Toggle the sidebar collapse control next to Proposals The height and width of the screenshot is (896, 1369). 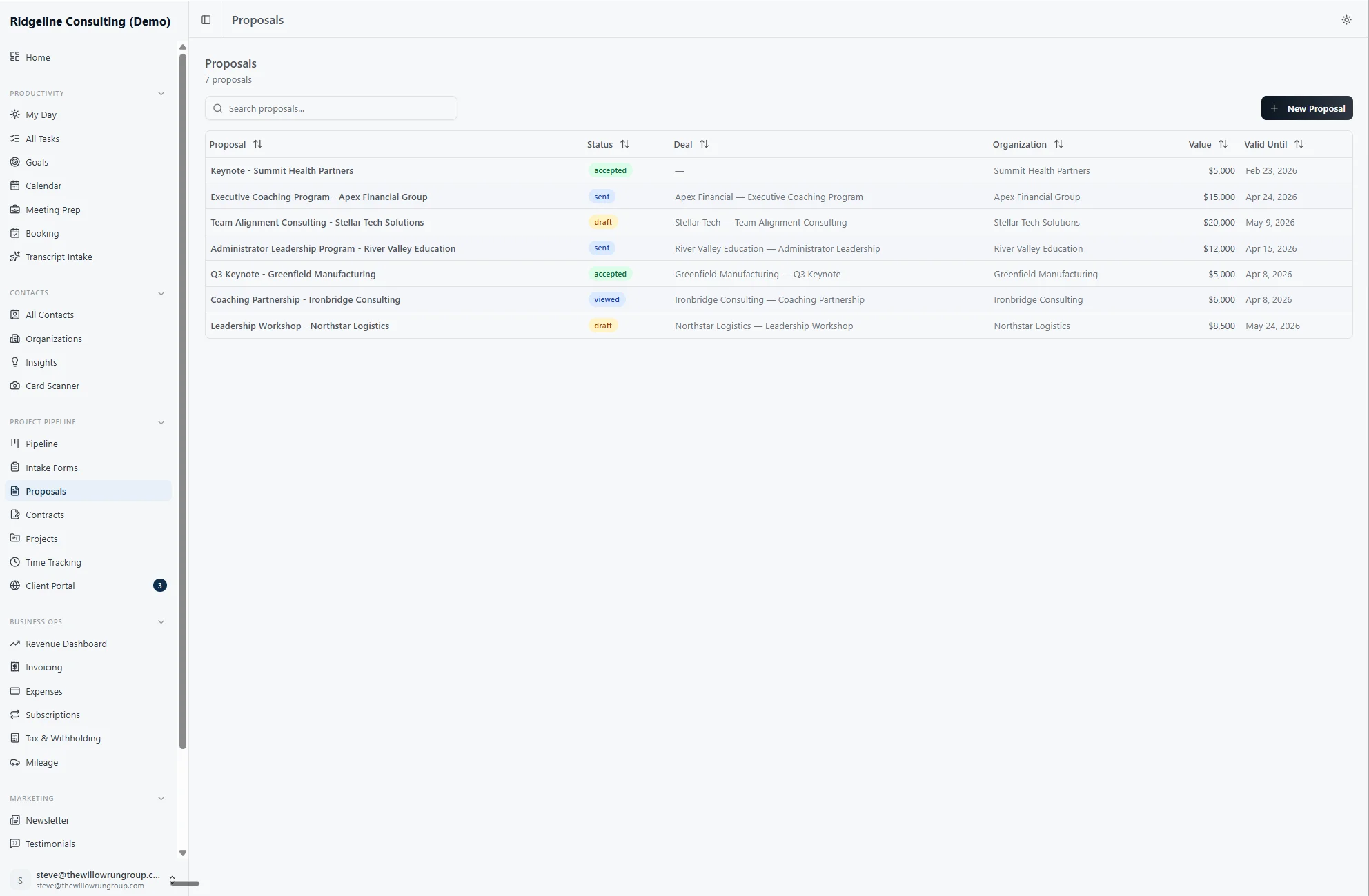206,19
